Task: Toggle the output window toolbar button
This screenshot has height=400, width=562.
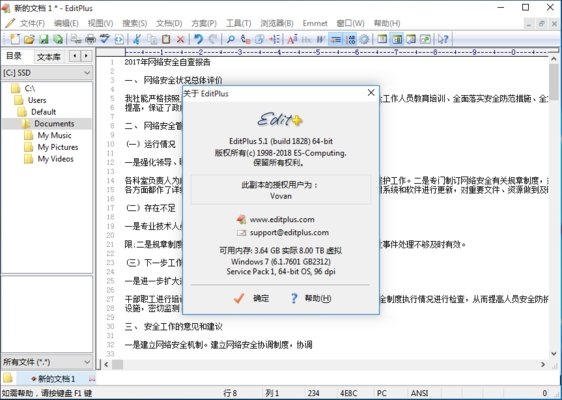Action: tap(411, 39)
